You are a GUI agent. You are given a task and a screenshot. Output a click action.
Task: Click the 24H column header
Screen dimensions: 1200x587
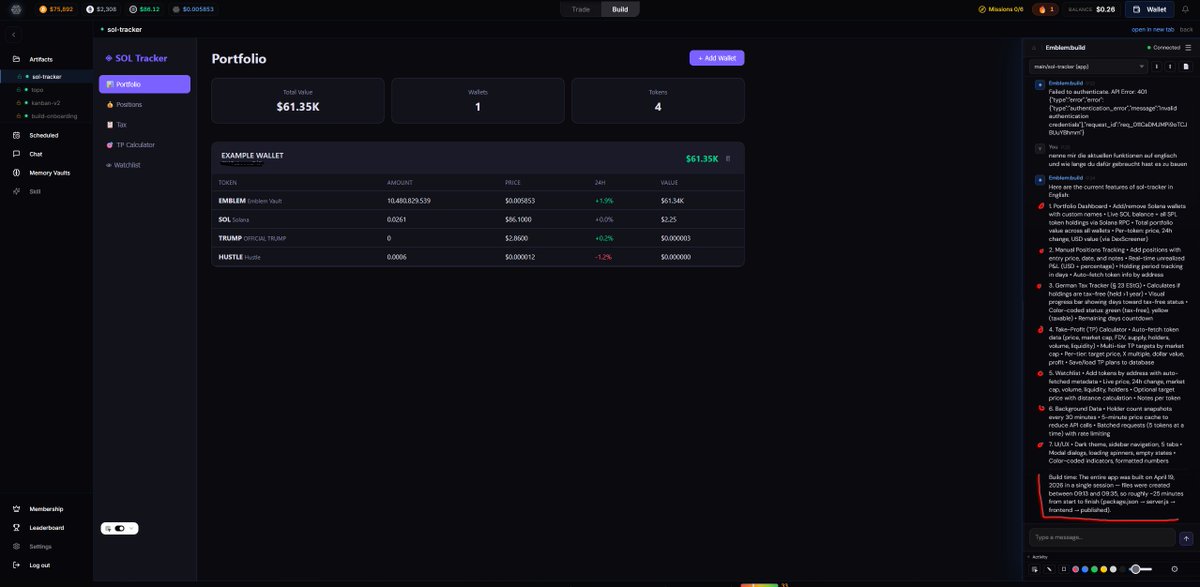point(600,183)
